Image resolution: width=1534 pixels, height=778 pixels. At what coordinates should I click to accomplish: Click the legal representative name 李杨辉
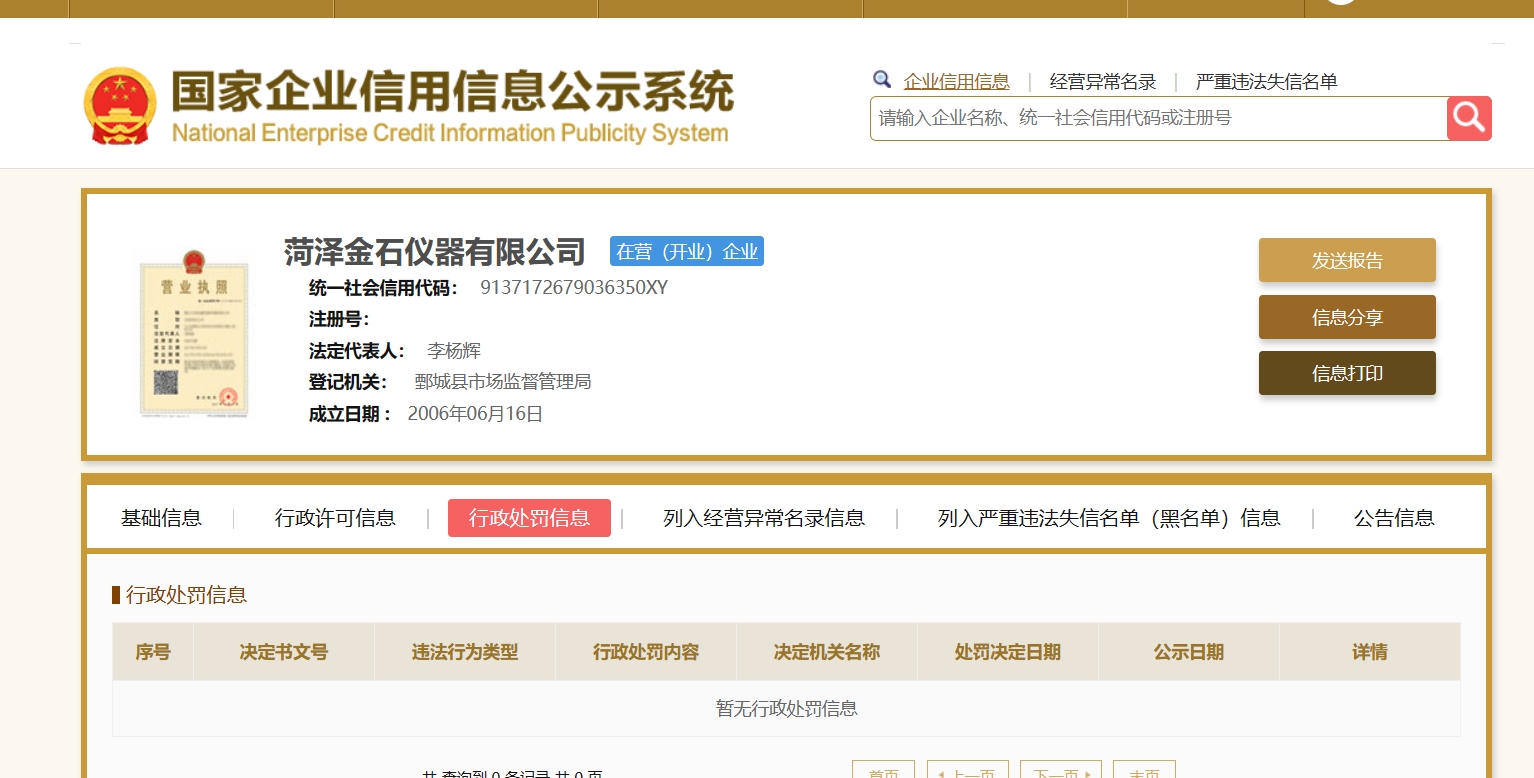click(x=454, y=351)
